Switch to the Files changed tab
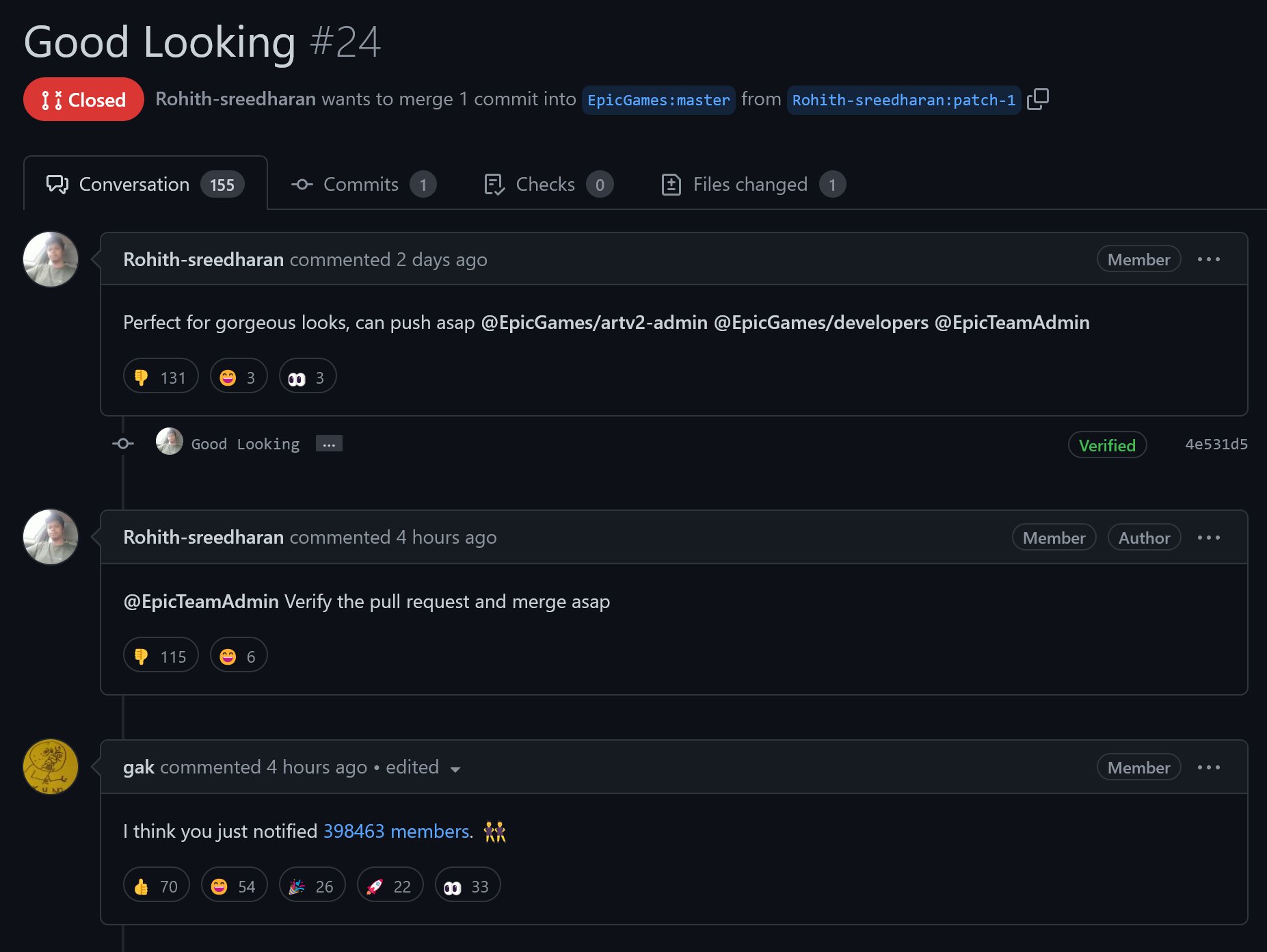 coord(749,184)
